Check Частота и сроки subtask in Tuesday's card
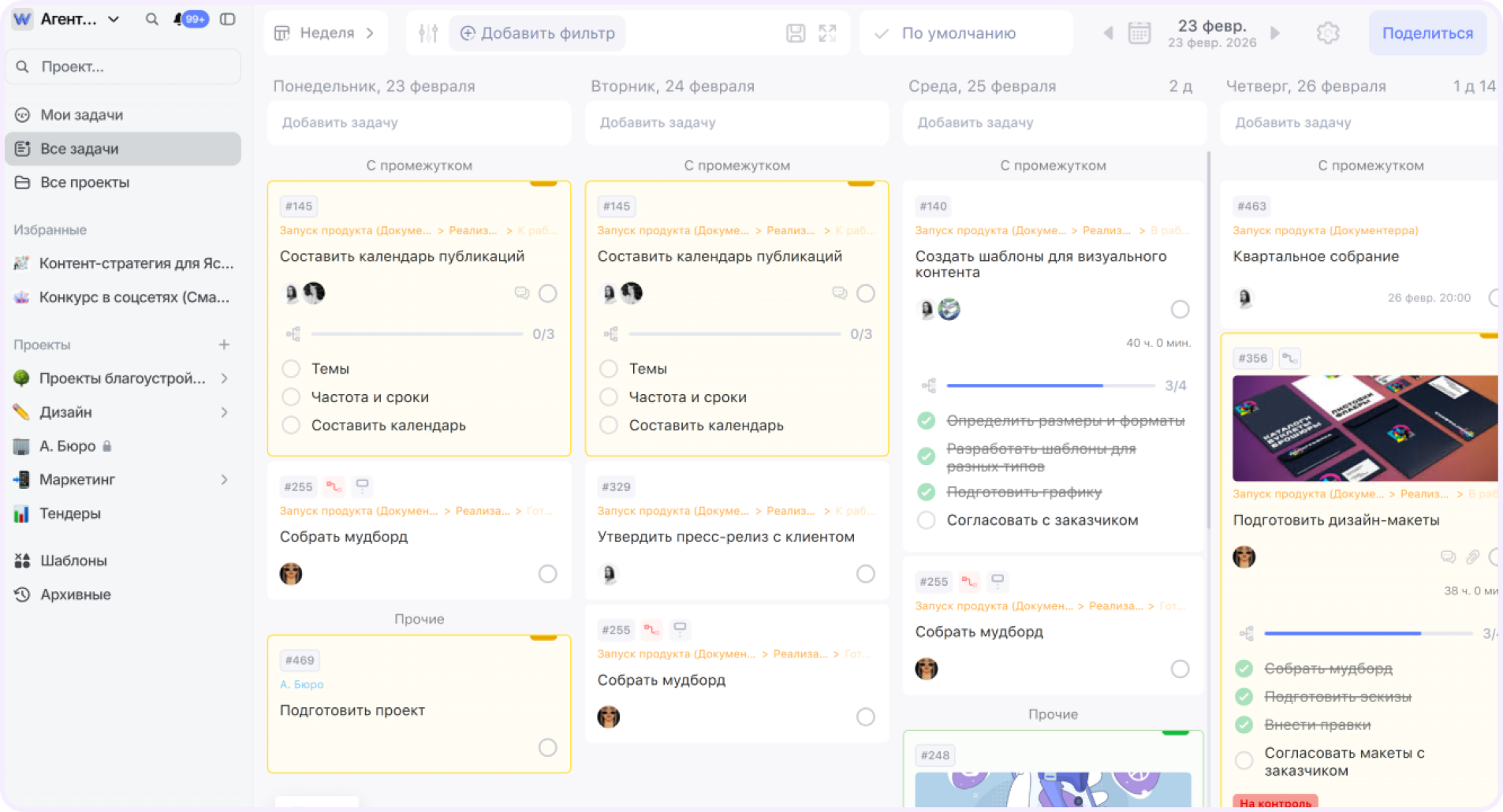Image resolution: width=1503 pixels, height=812 pixels. 609,397
